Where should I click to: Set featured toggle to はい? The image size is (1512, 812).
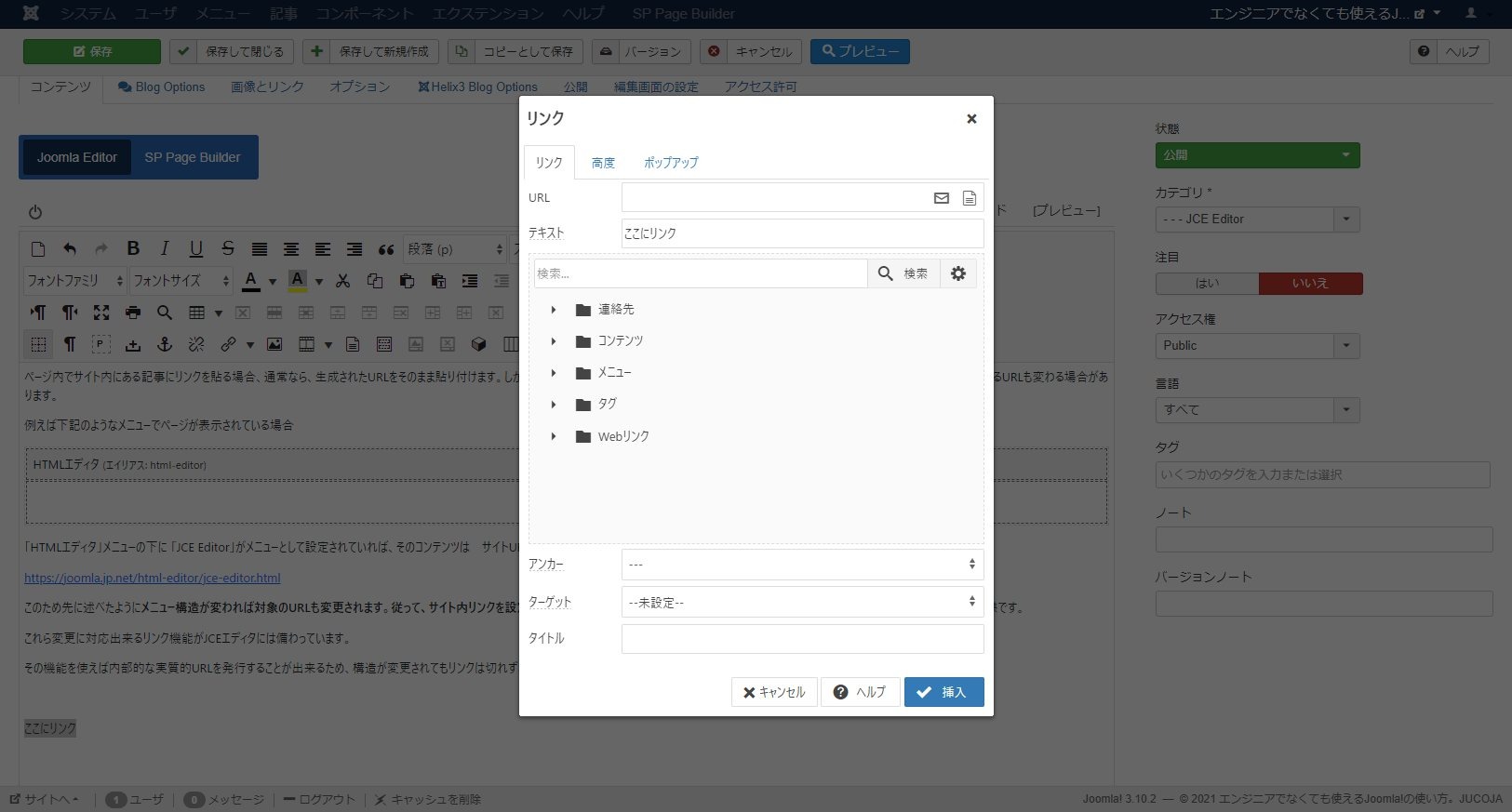(1207, 284)
